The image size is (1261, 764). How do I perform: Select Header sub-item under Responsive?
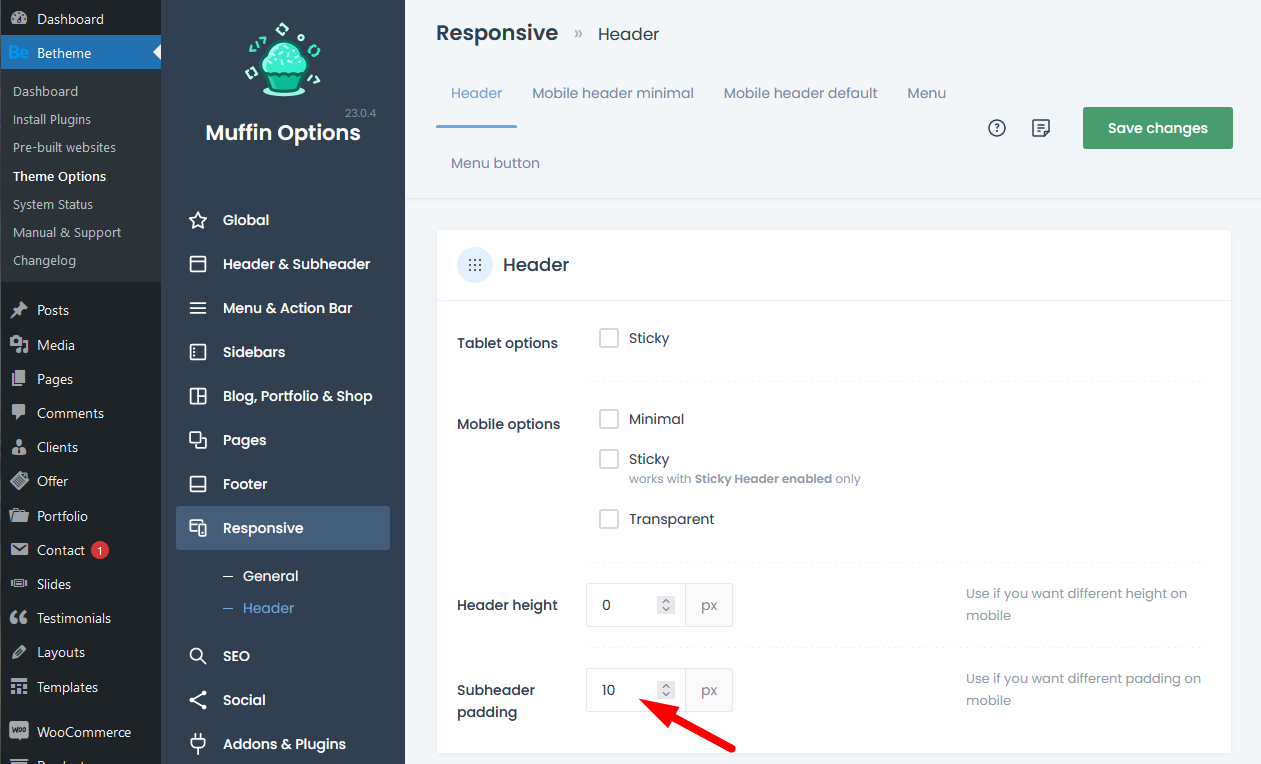pyautogui.click(x=269, y=608)
